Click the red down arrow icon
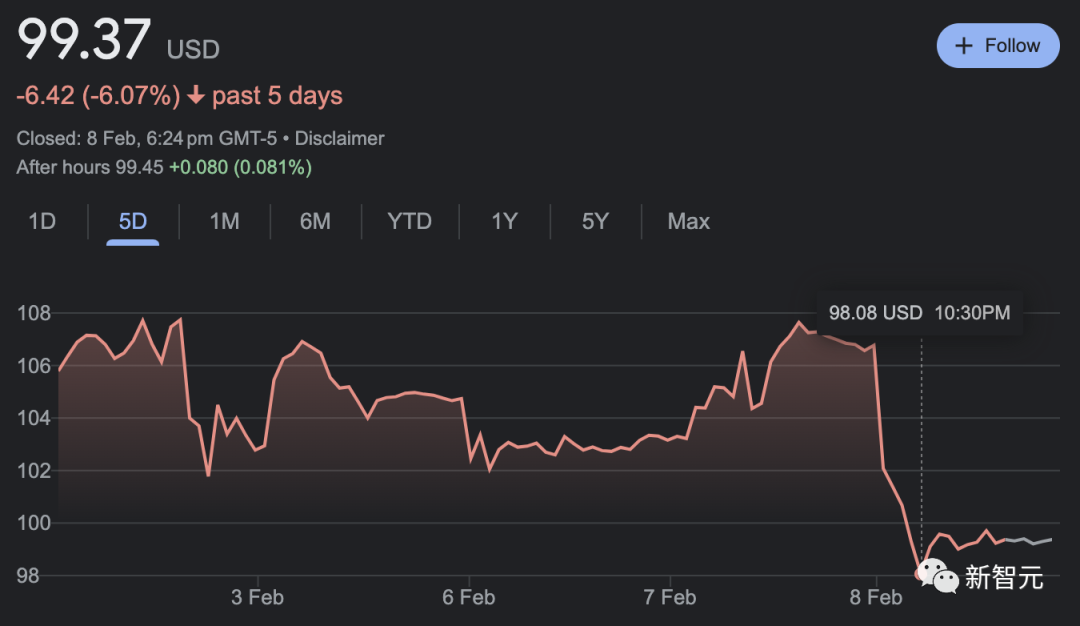Image resolution: width=1080 pixels, height=626 pixels. pos(196,96)
